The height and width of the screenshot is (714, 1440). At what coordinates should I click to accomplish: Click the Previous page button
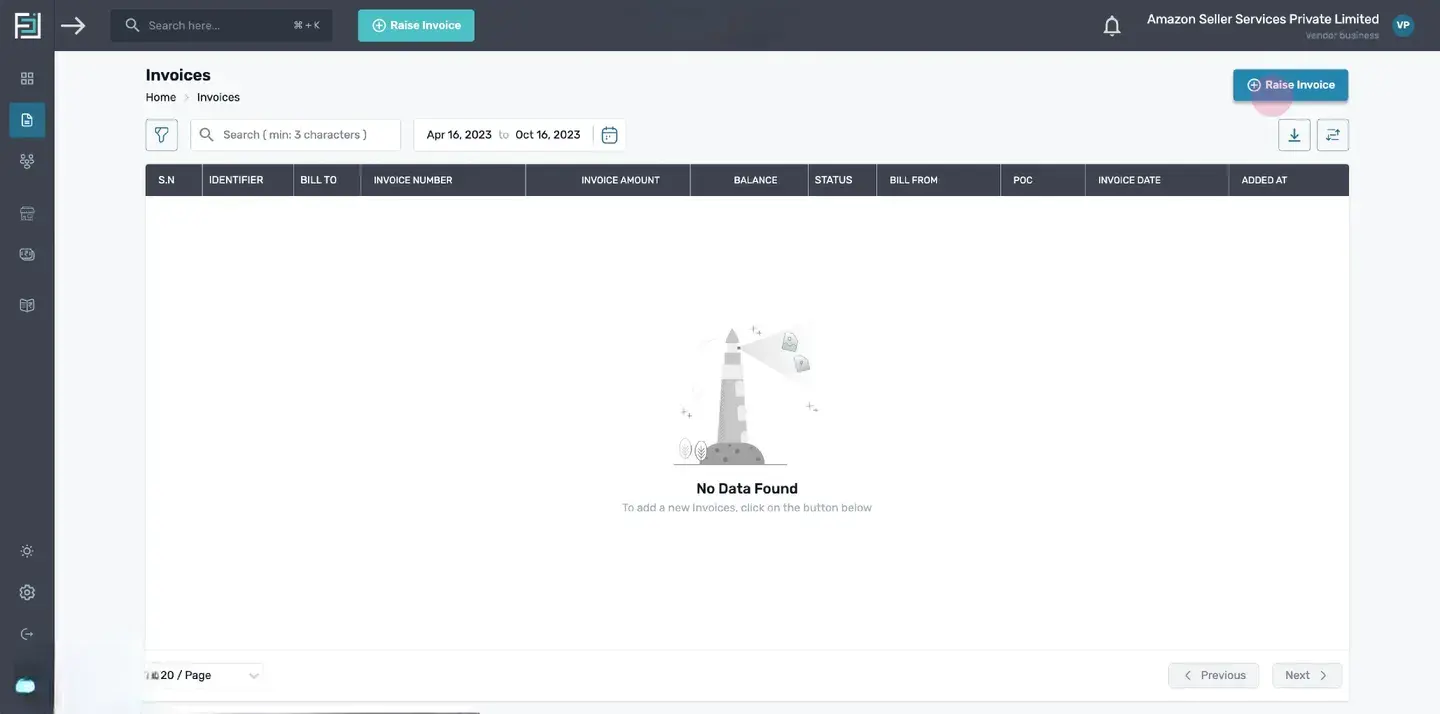1213,675
